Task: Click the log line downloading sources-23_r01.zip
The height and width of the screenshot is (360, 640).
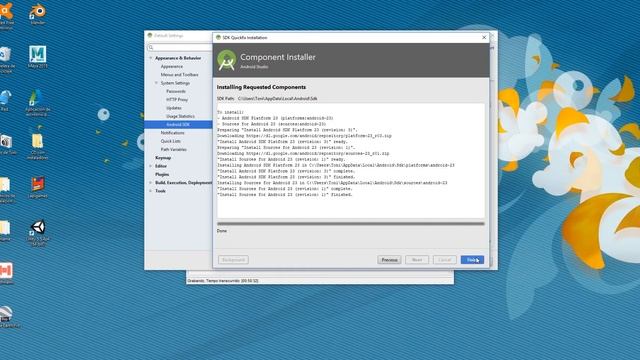Action: [x=303, y=153]
